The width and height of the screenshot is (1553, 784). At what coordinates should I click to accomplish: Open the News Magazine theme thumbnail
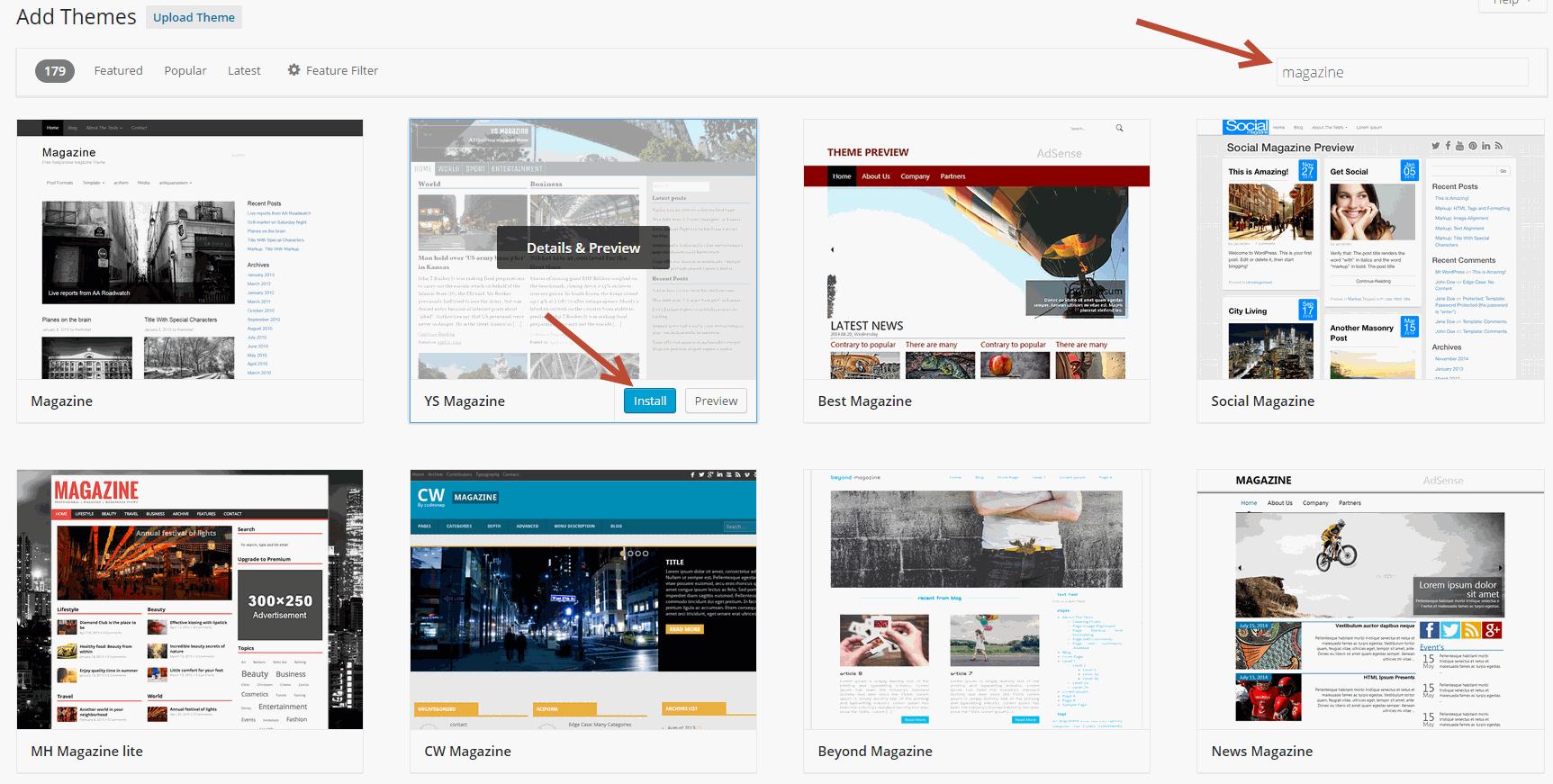[x=1369, y=599]
